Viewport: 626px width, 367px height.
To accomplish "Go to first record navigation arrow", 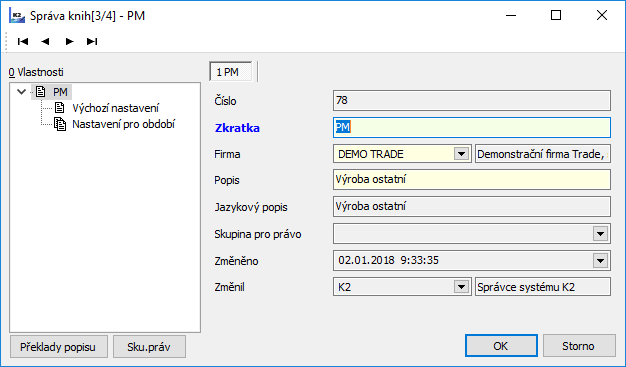I will point(23,41).
